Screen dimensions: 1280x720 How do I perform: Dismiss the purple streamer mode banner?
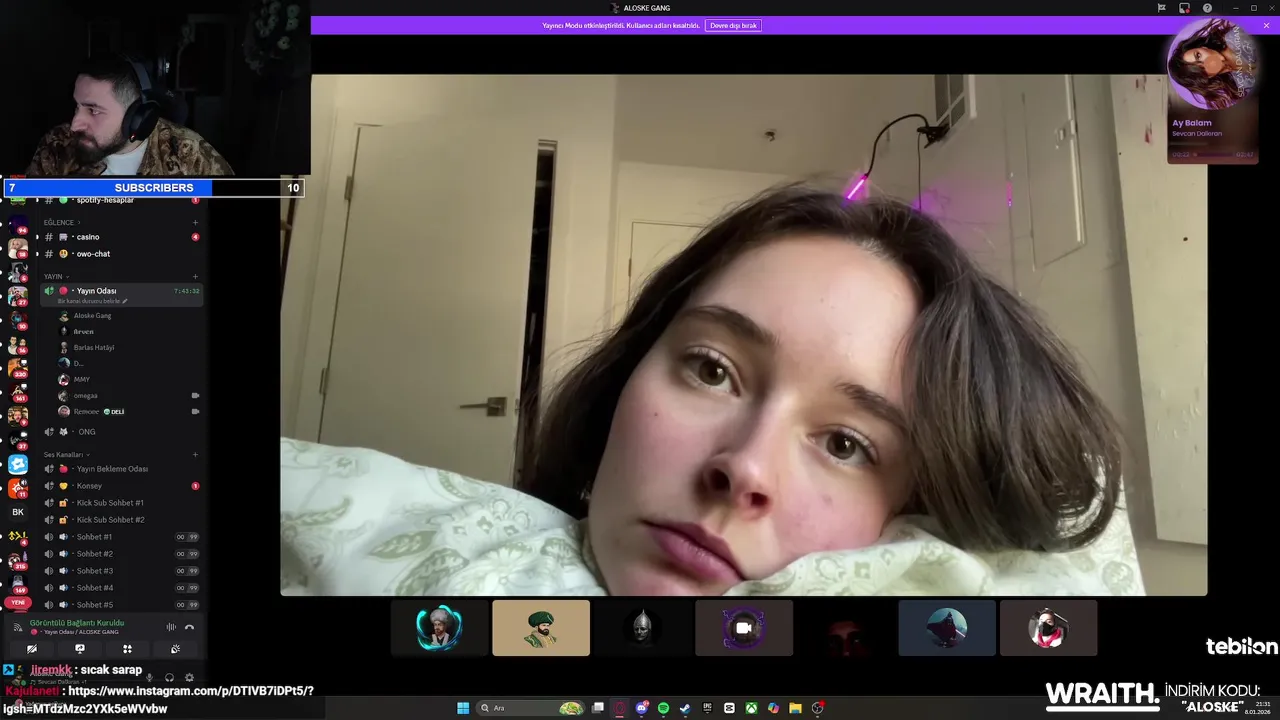(1266, 25)
